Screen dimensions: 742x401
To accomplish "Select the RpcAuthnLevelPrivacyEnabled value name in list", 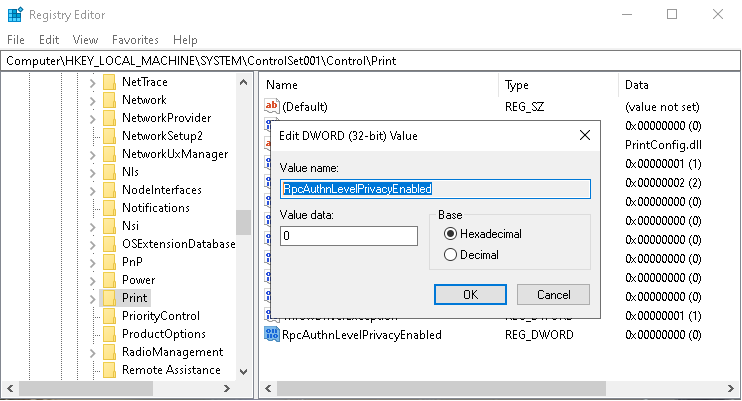I will pyautogui.click(x=362, y=335).
